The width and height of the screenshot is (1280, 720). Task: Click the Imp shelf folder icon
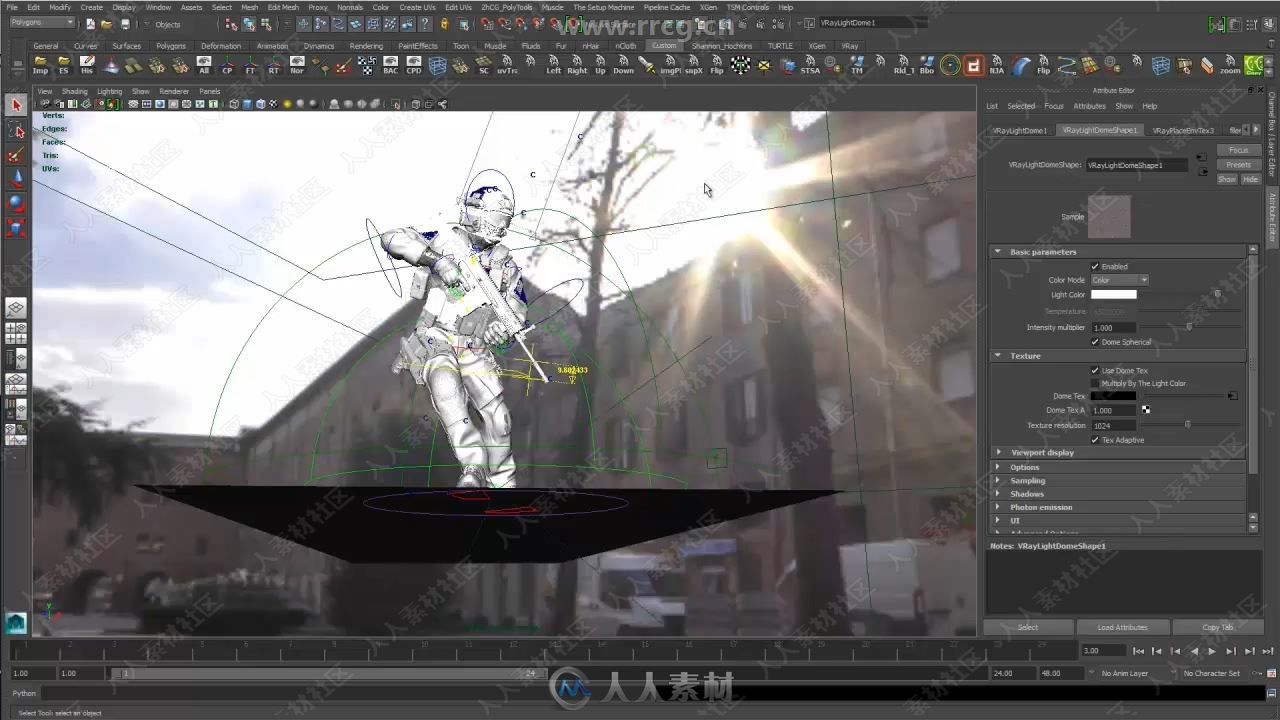click(40, 65)
